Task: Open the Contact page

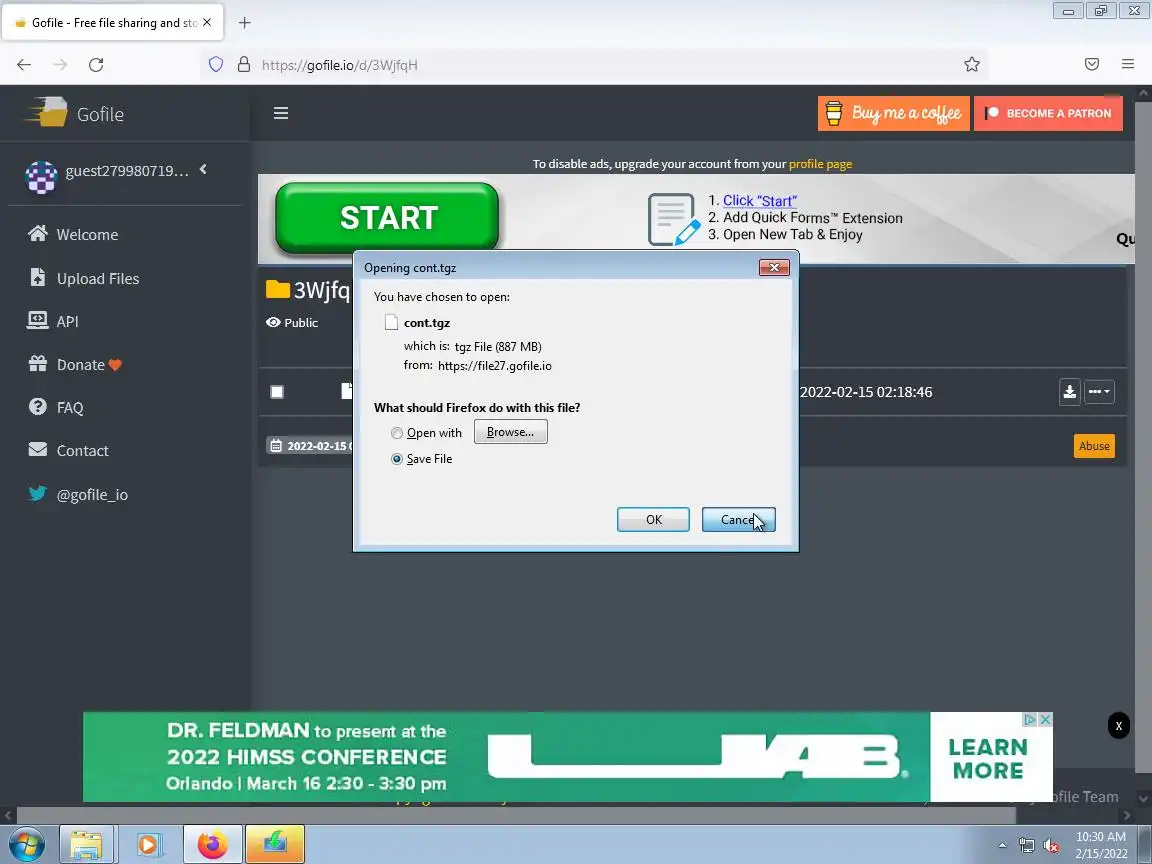Action: coord(68,450)
